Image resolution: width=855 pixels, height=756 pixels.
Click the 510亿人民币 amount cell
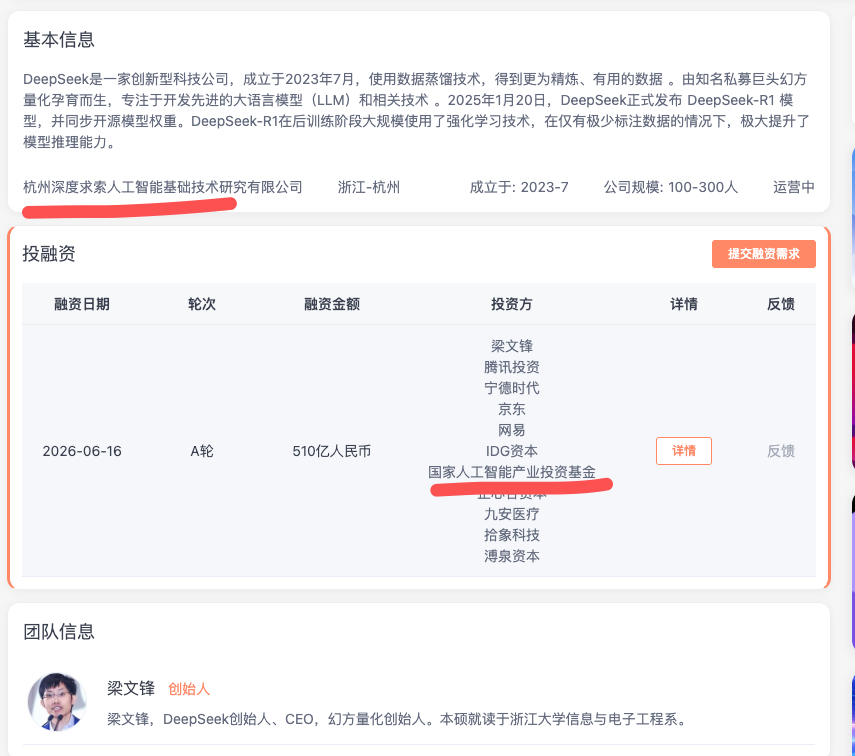click(332, 451)
